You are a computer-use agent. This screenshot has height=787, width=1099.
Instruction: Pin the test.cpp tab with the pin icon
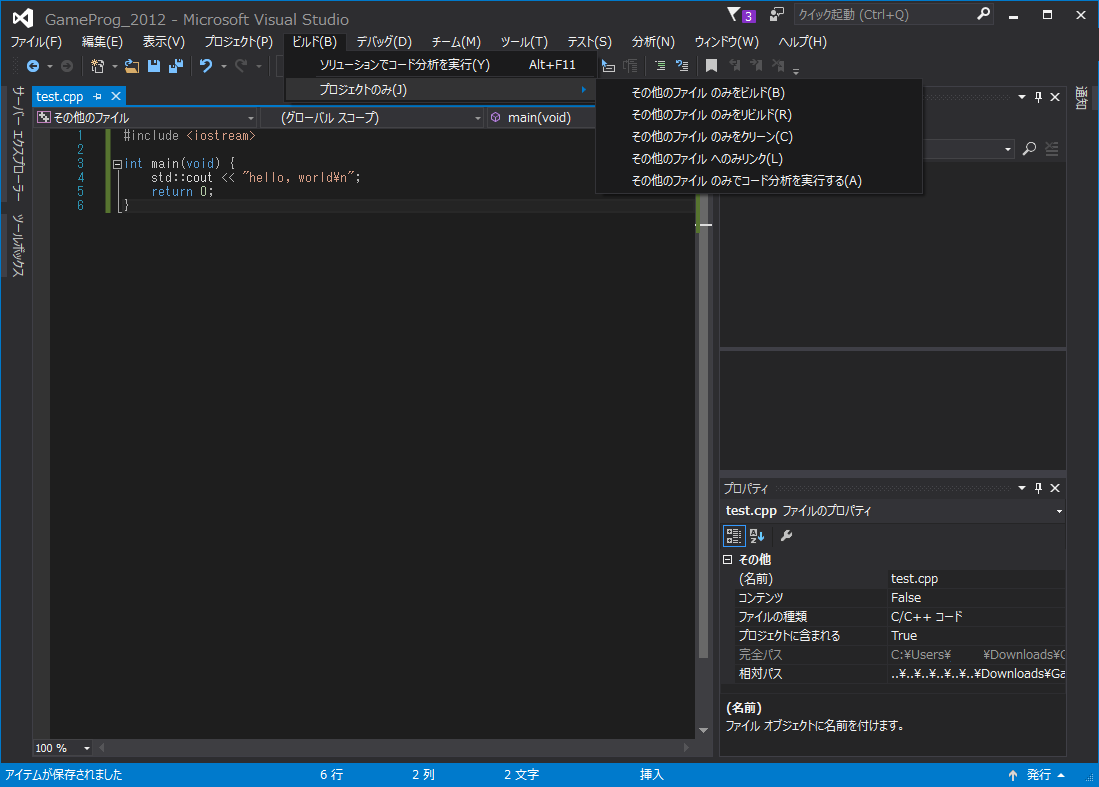(97, 96)
